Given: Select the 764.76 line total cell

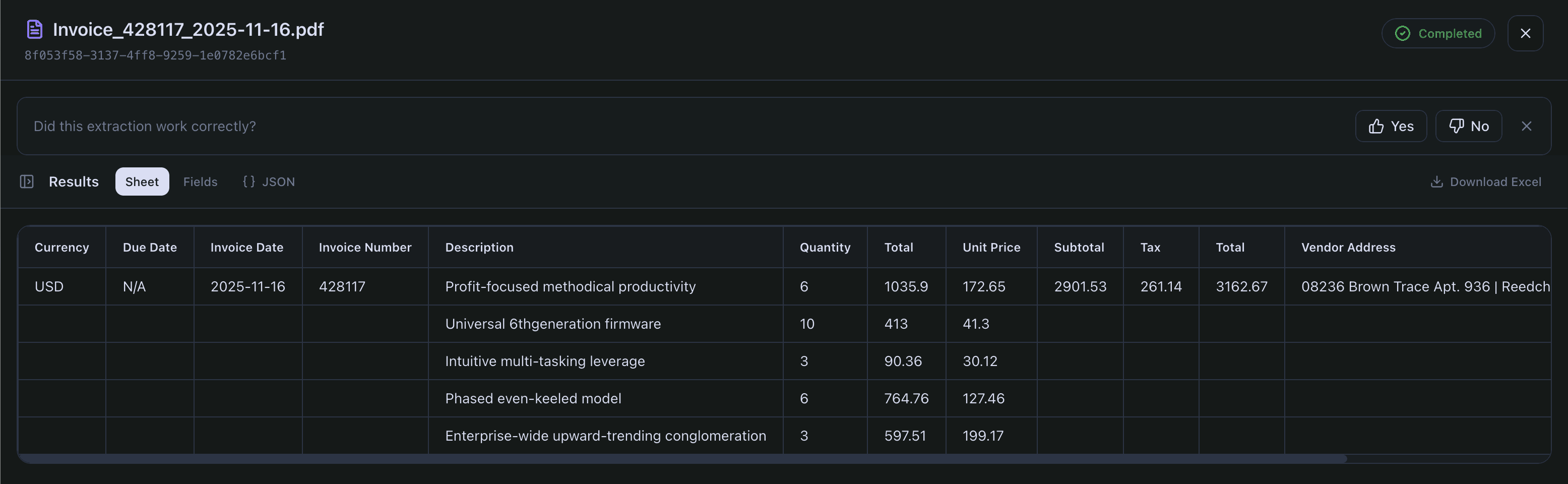Looking at the screenshot, I should click(x=906, y=398).
